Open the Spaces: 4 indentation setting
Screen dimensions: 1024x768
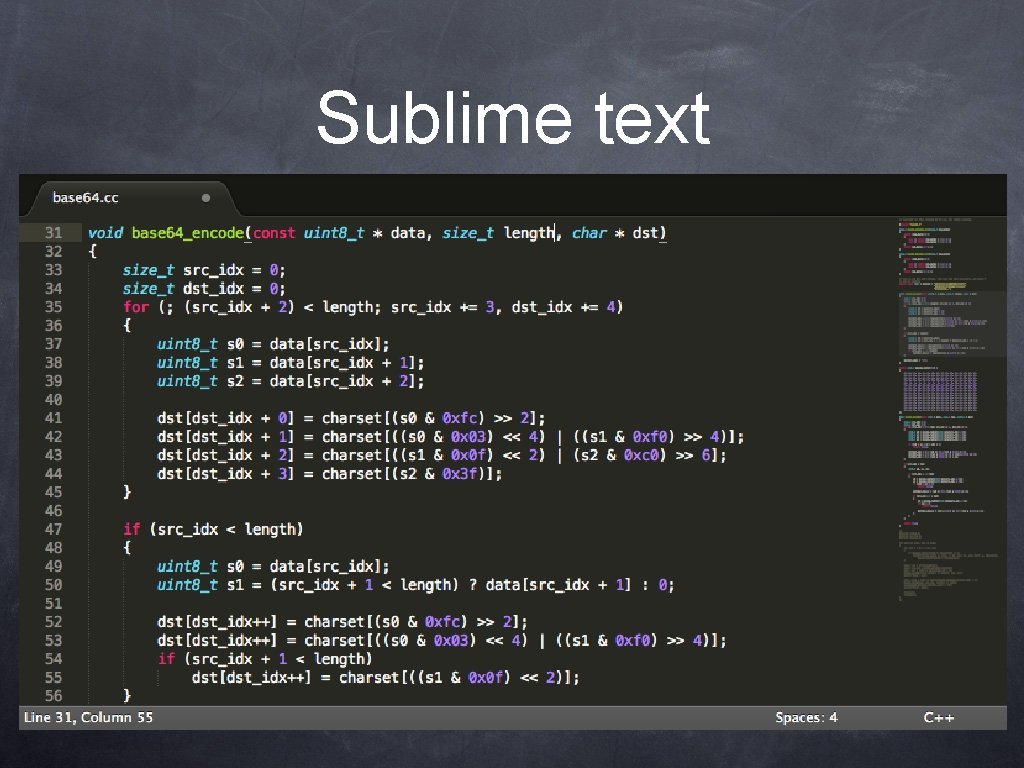[x=806, y=717]
